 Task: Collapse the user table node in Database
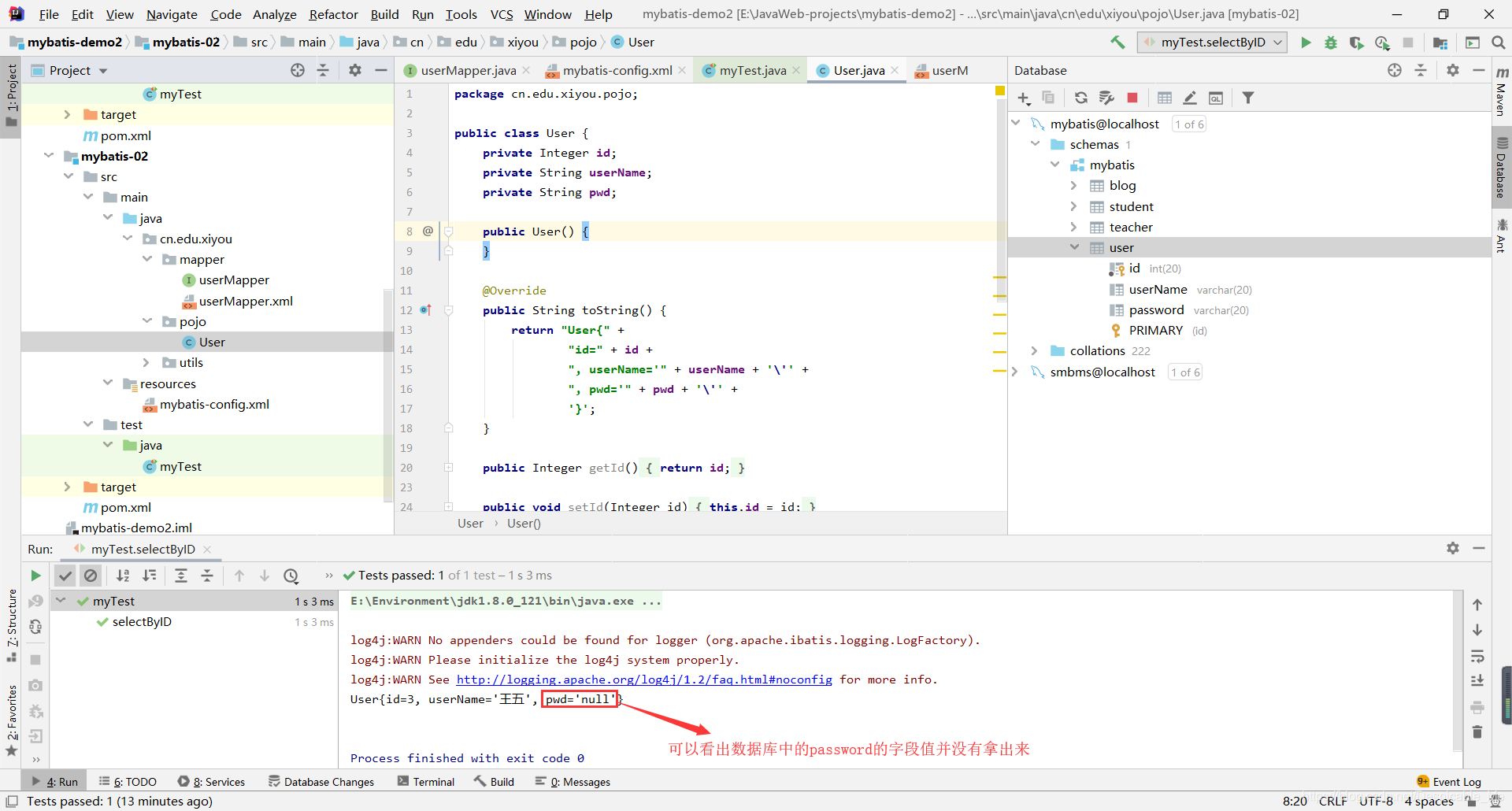1074,247
